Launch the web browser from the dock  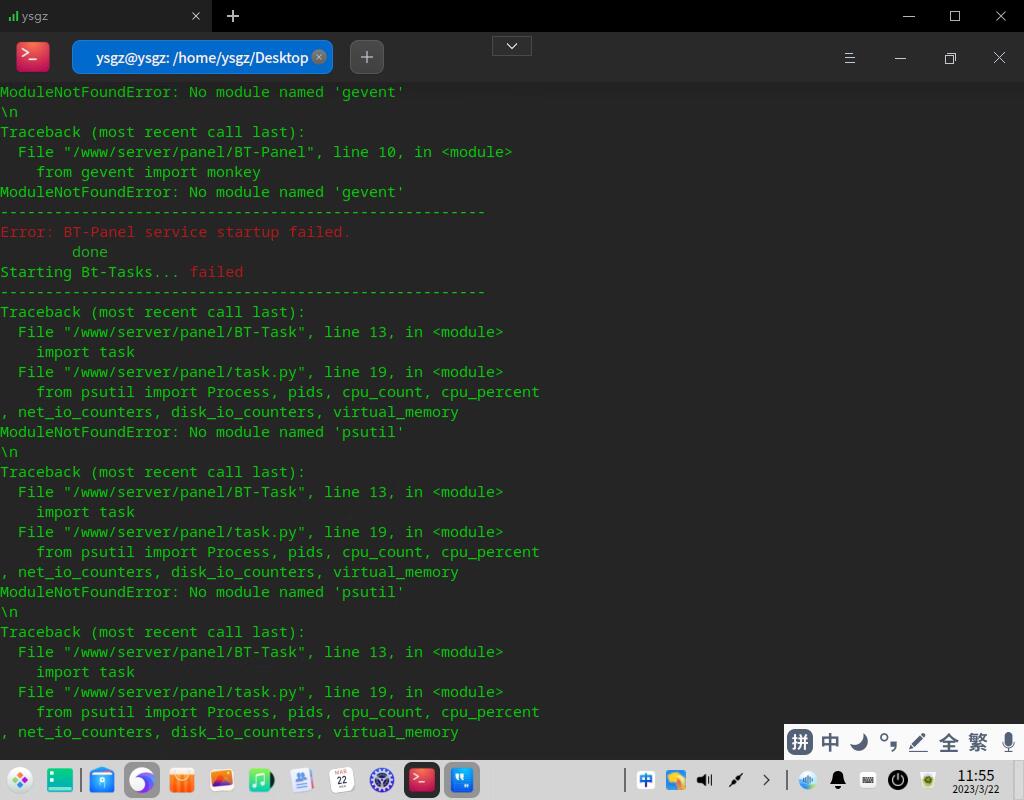[x=142, y=780]
